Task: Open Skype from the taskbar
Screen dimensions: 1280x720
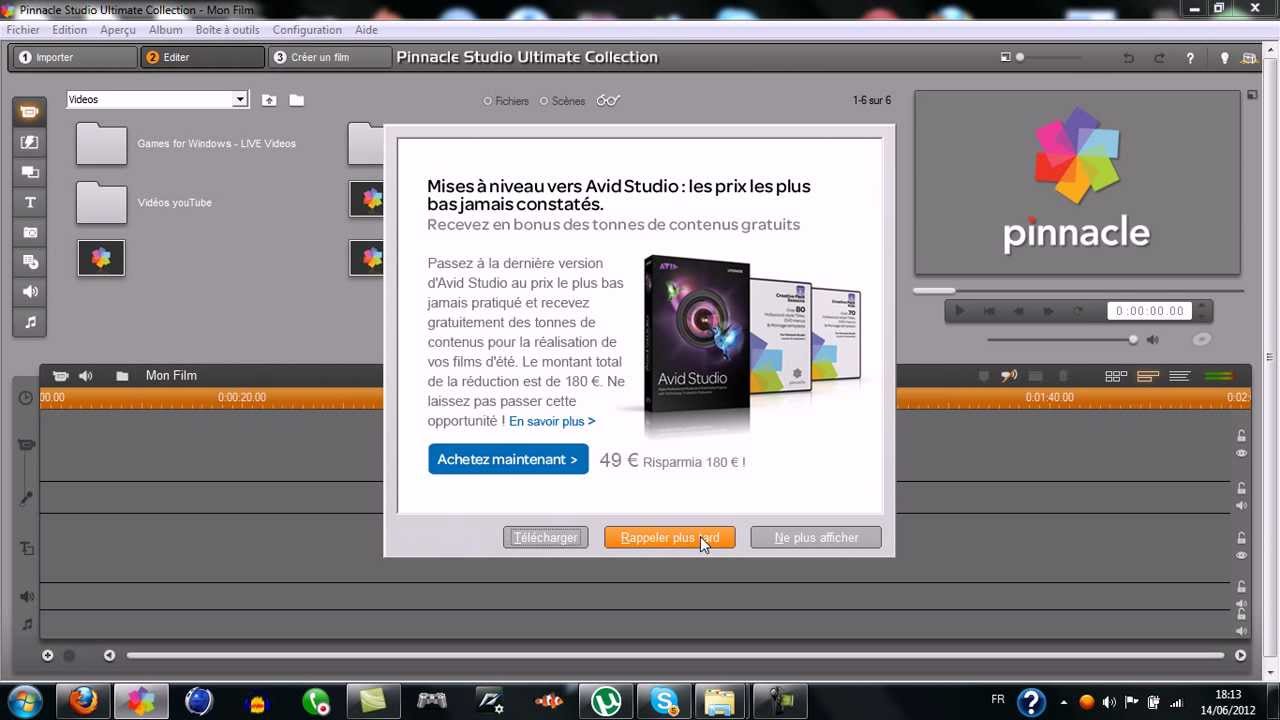Action: point(665,701)
